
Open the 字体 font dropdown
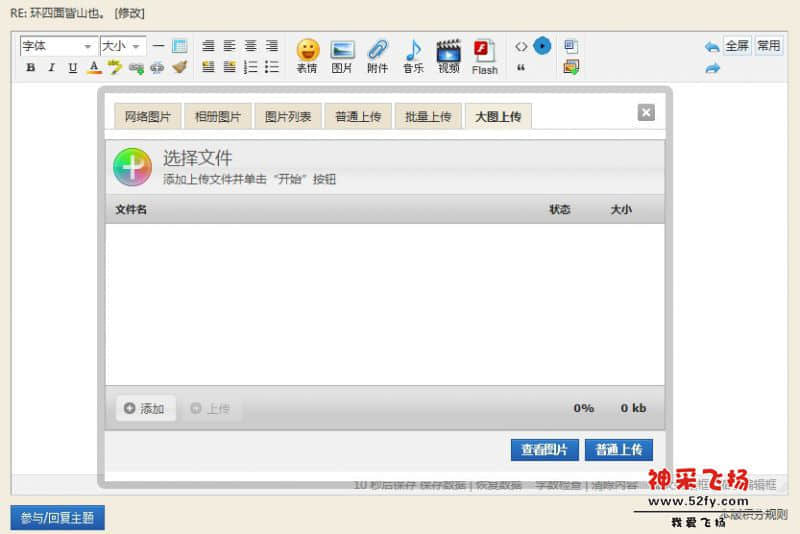[59, 46]
